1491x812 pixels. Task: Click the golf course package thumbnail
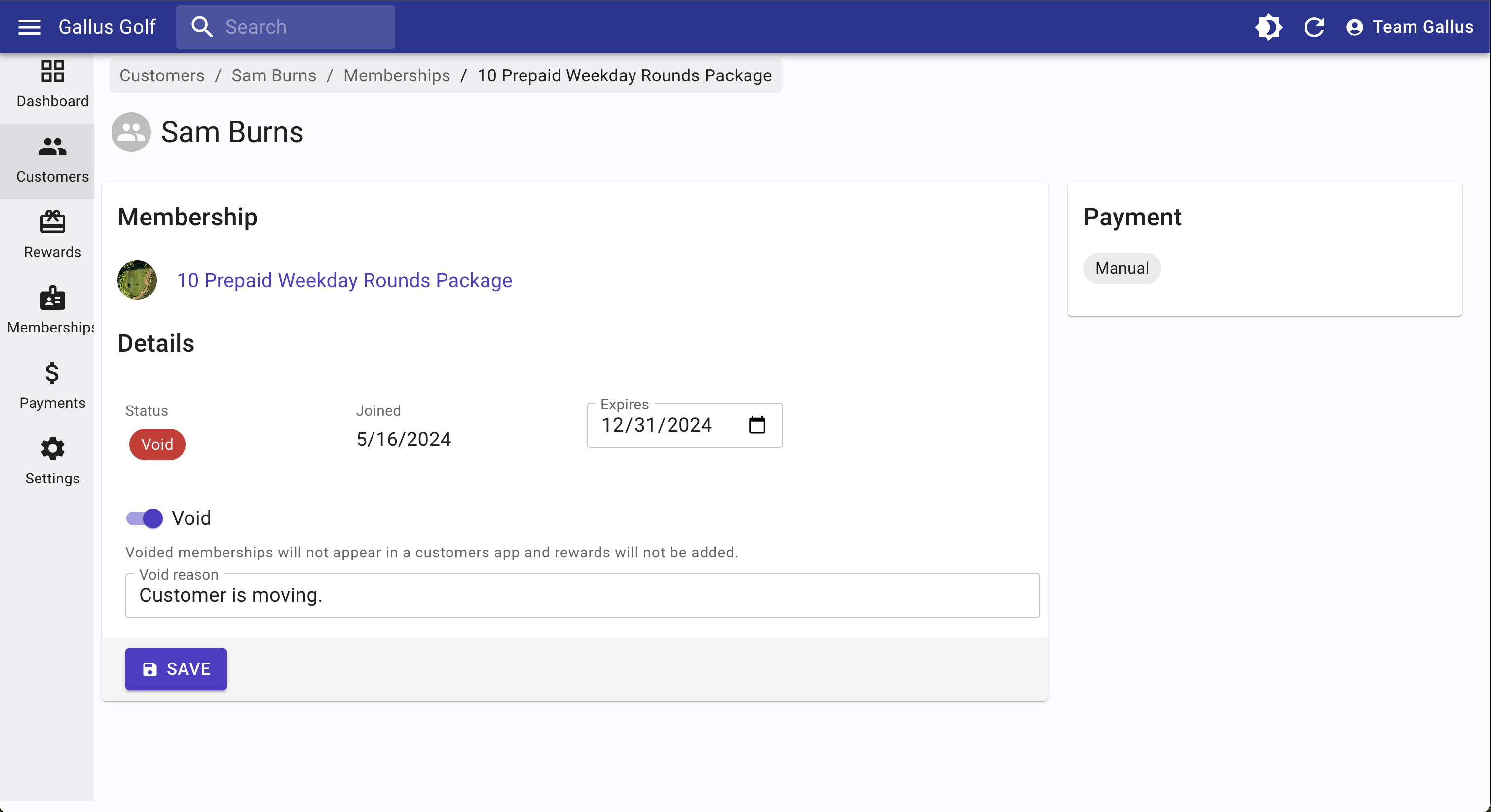[137, 280]
